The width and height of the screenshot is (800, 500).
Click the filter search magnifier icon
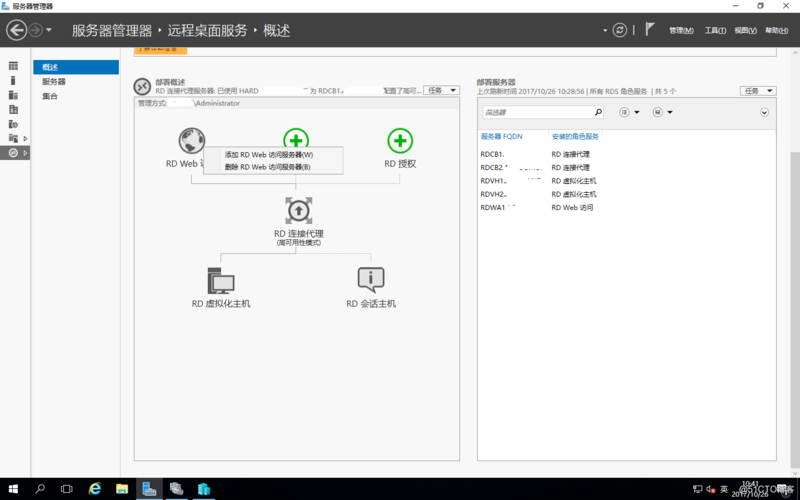(x=598, y=112)
